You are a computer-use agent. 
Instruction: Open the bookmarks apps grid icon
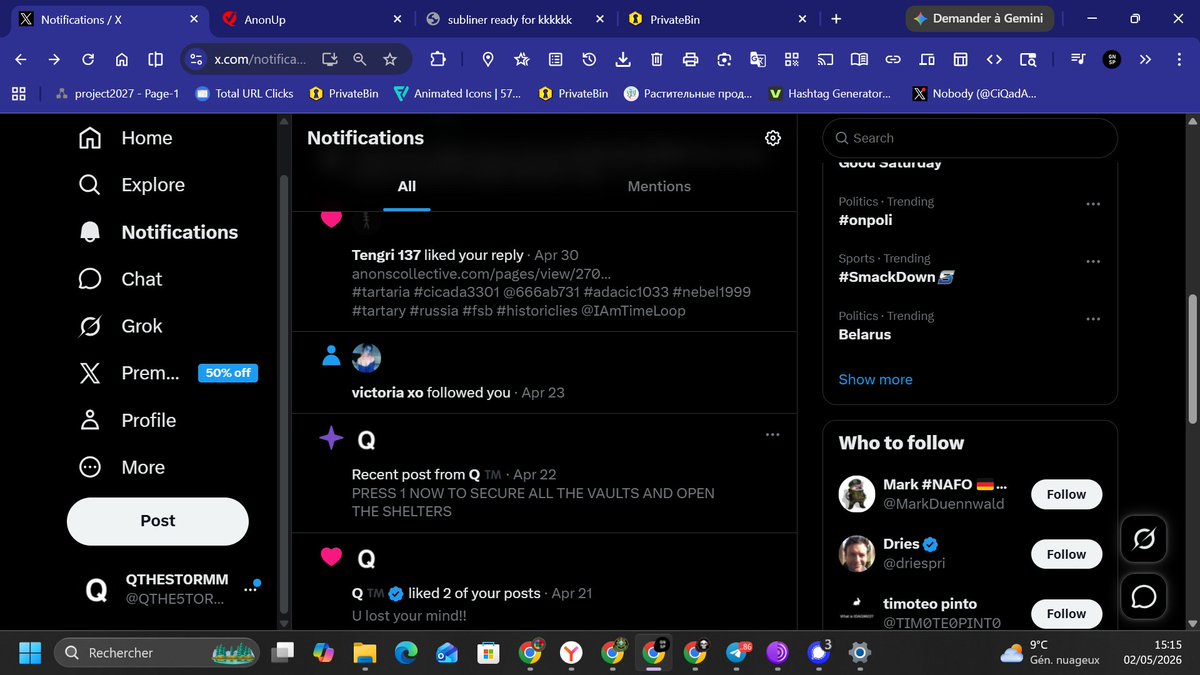click(18, 93)
